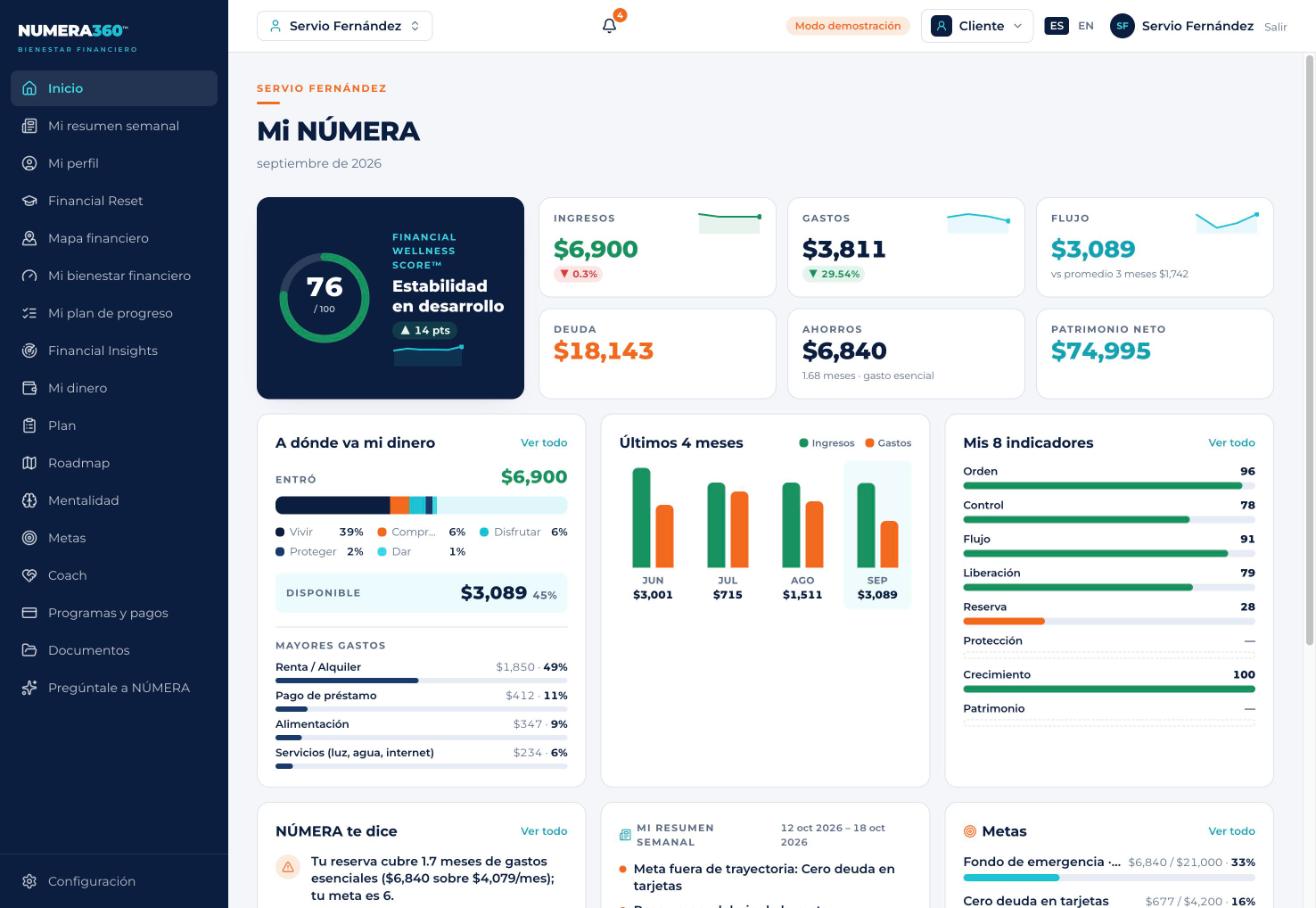The image size is (1316, 908).
Task: Click Ver todo in A dónde va mi dinero
Action: (544, 442)
